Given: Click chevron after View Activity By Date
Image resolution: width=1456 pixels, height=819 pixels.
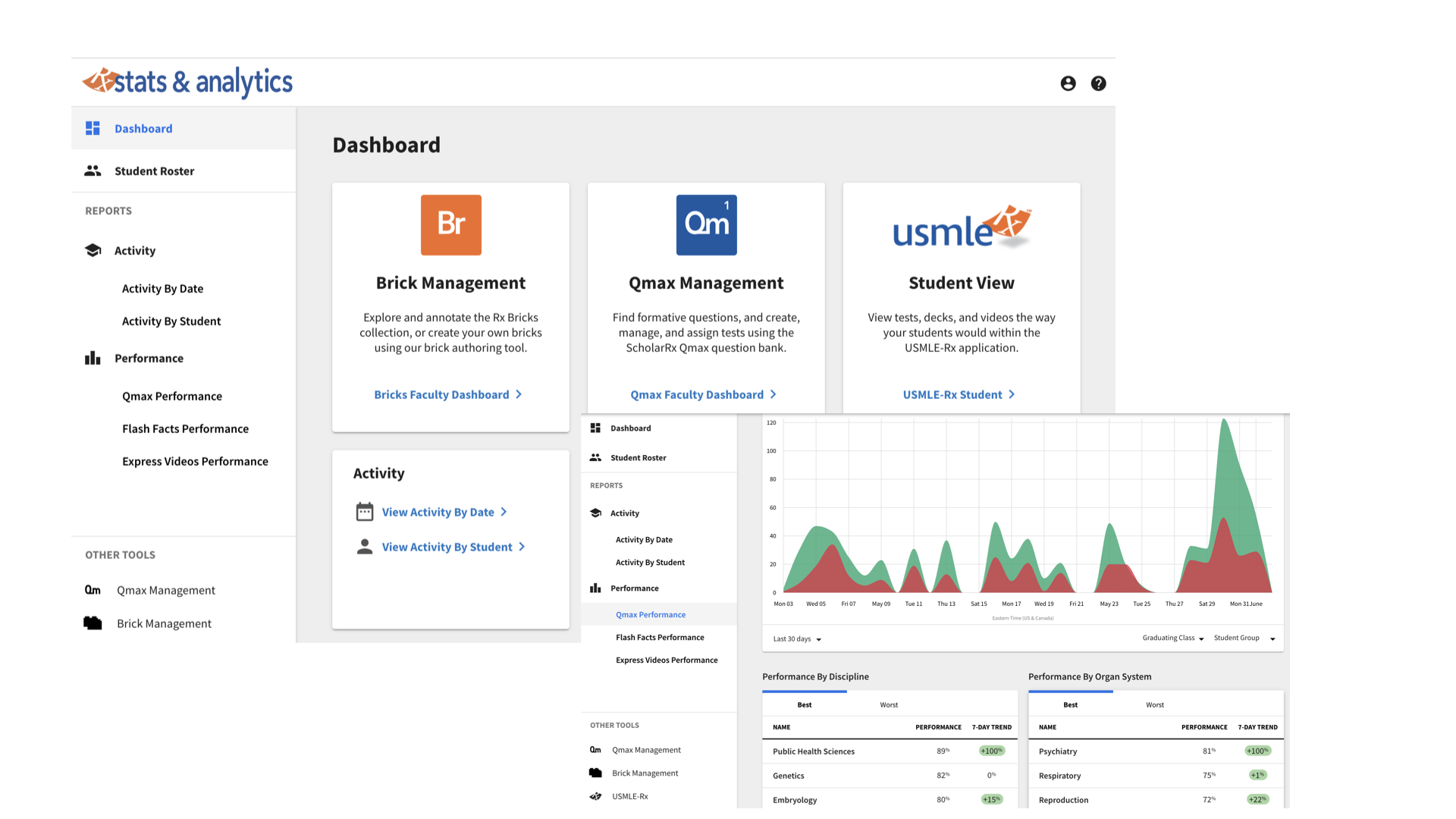Looking at the screenshot, I should [504, 512].
